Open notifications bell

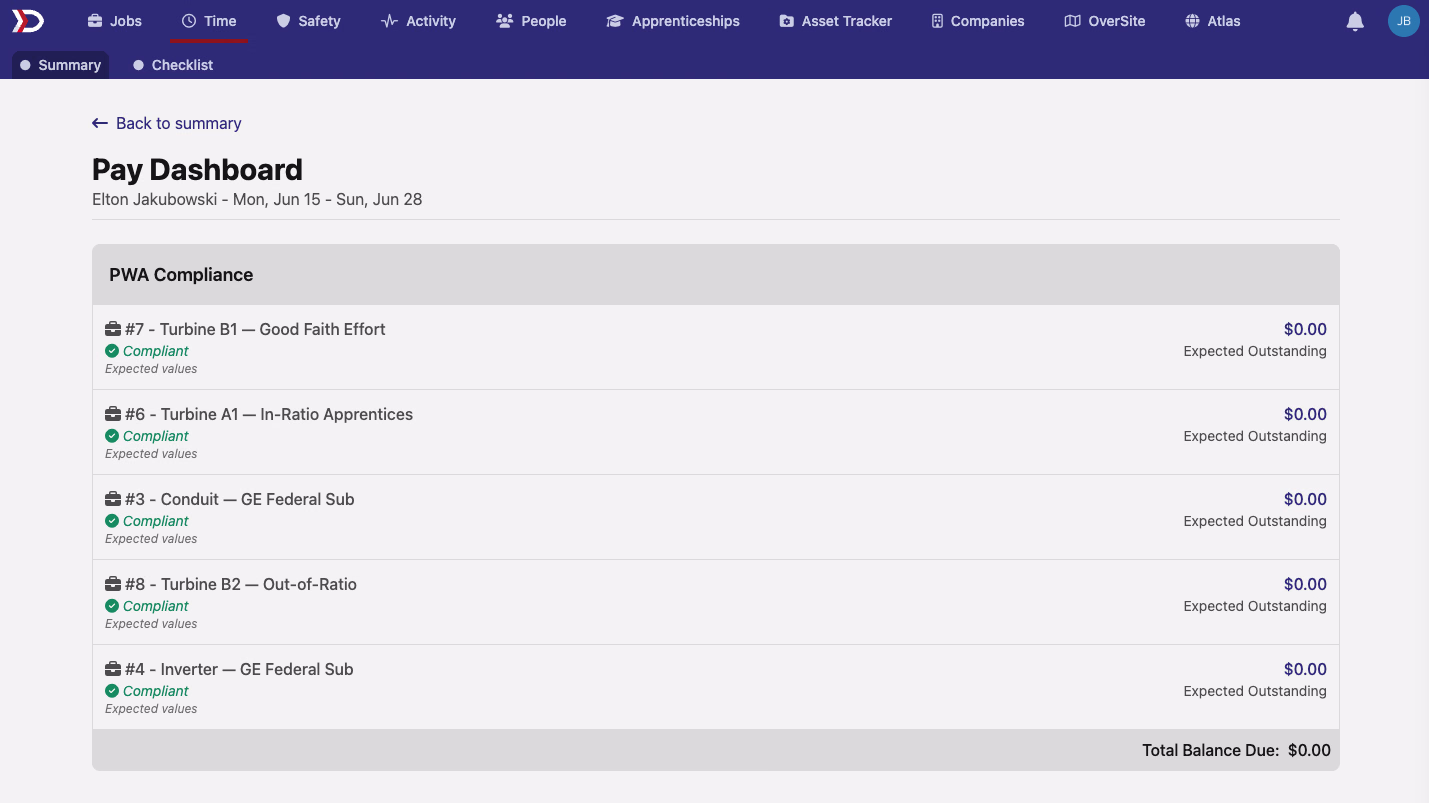(1355, 21)
